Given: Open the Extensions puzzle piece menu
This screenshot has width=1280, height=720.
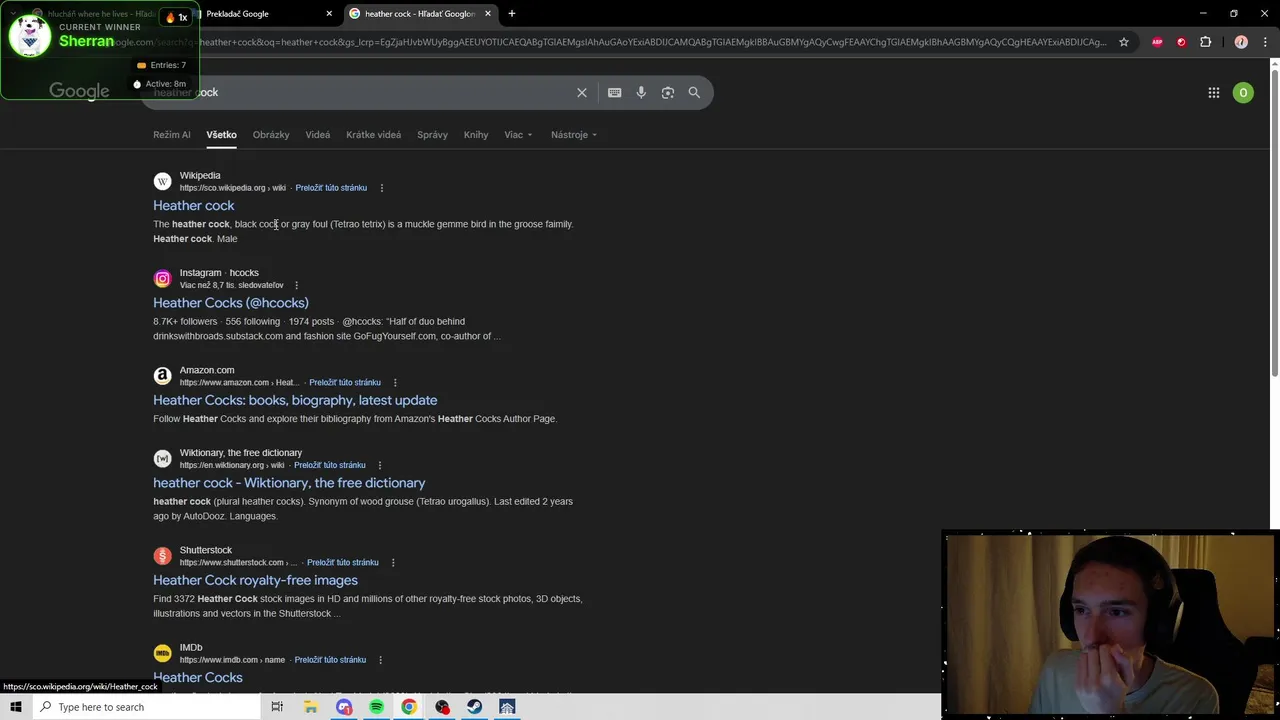Looking at the screenshot, I should point(1205,42).
